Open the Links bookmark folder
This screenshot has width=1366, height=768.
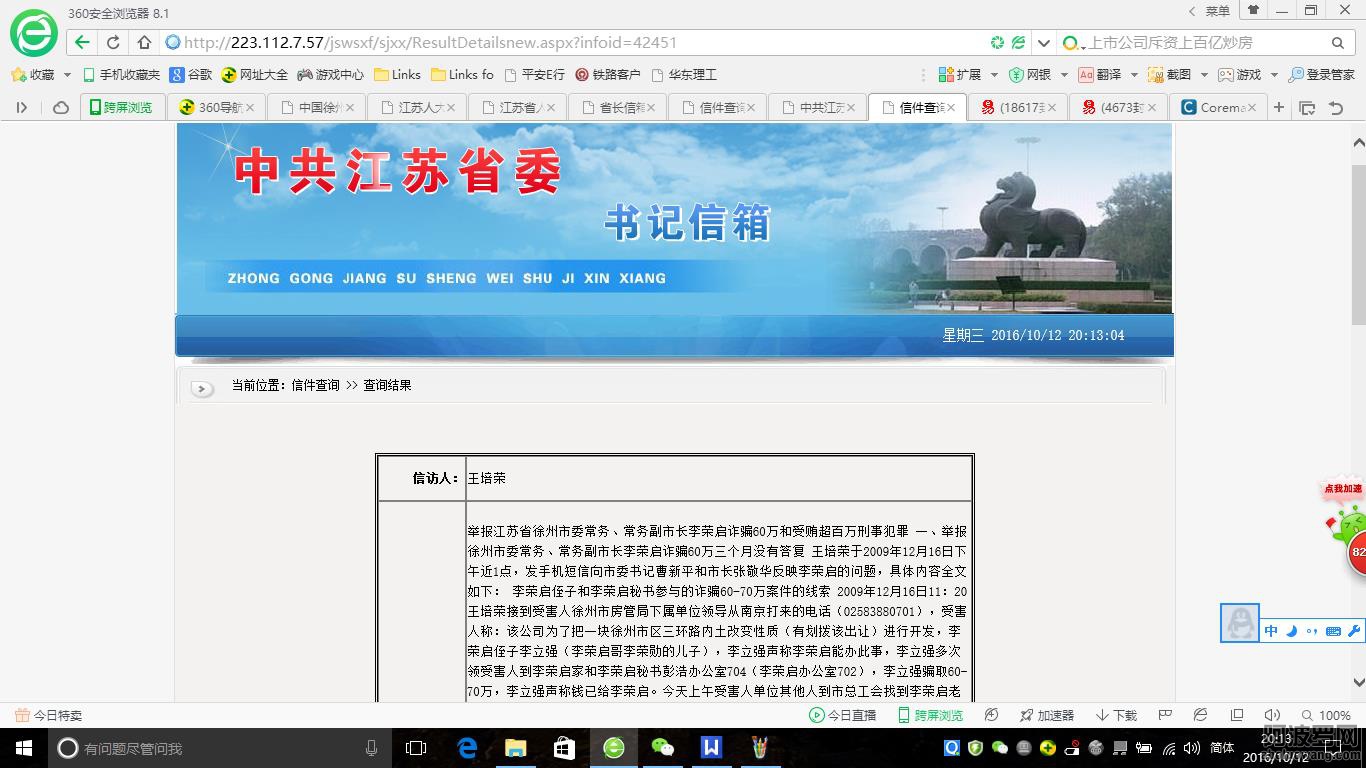coord(397,74)
